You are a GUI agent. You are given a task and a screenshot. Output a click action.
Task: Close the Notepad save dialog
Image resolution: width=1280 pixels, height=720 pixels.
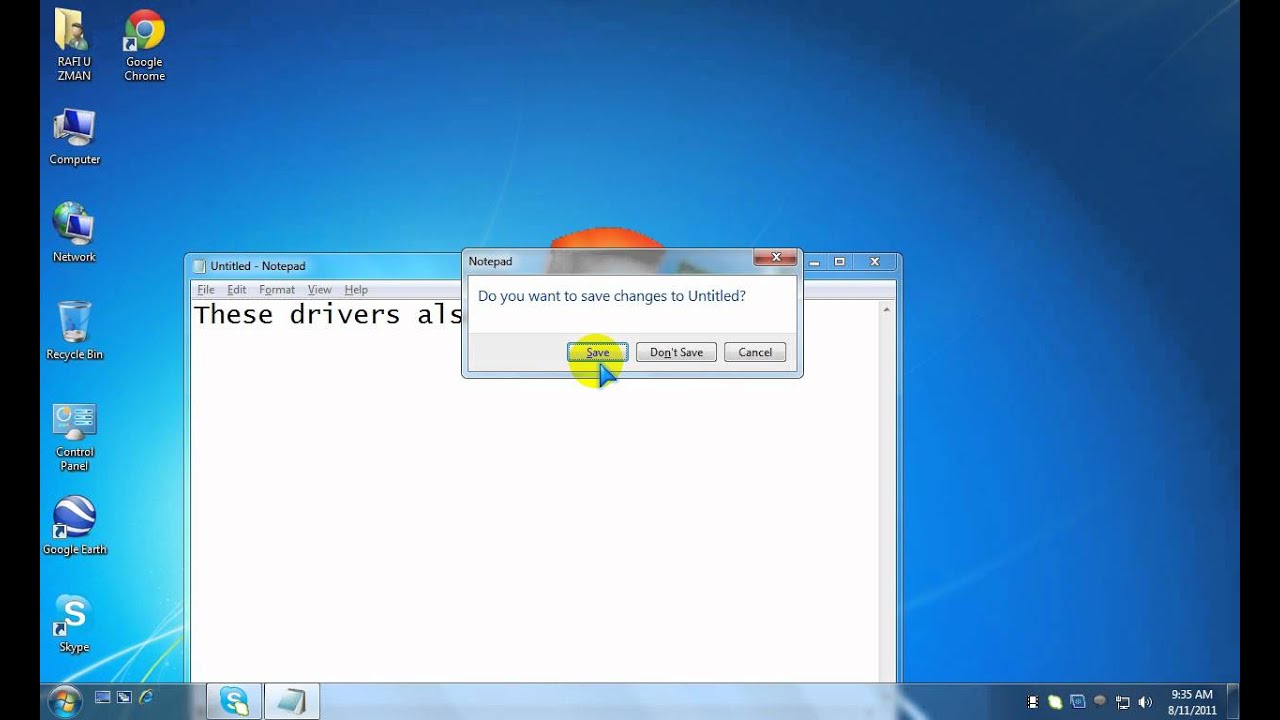coord(775,259)
